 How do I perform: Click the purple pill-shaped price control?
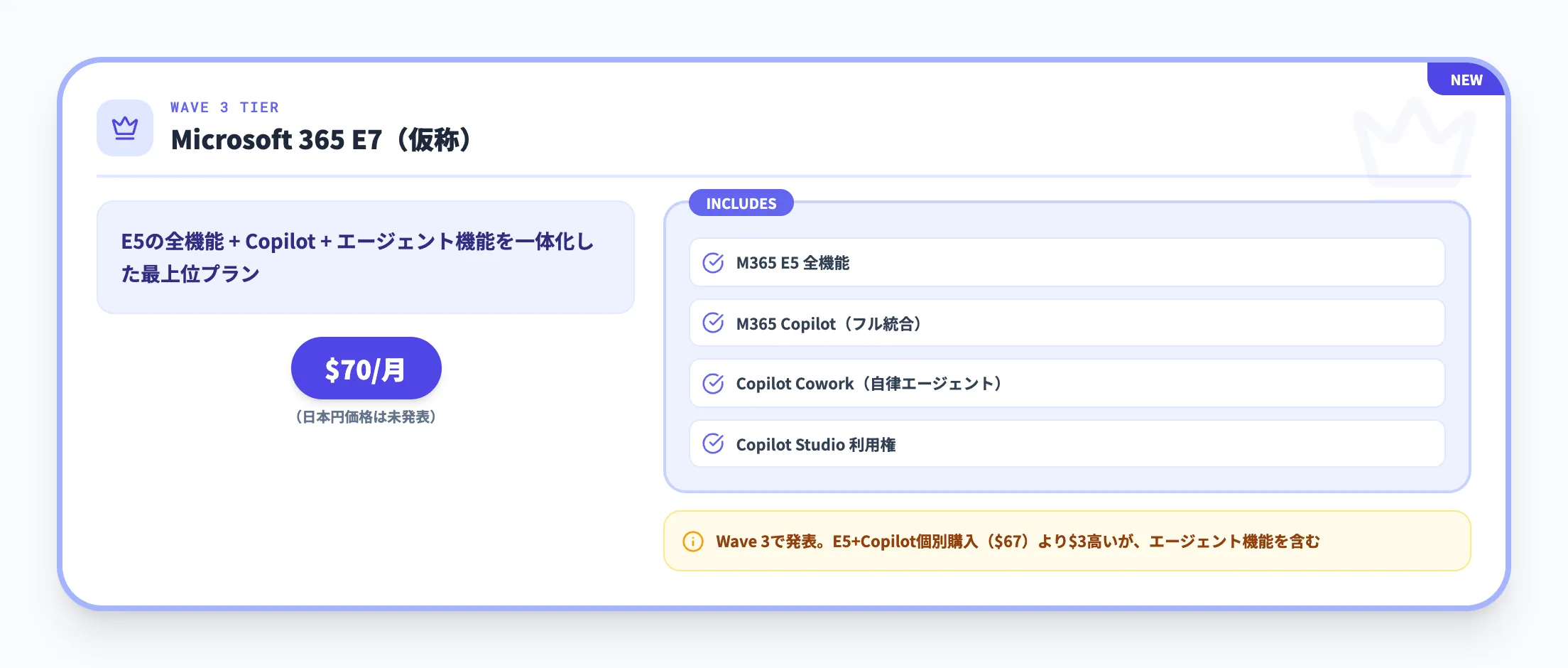[366, 368]
